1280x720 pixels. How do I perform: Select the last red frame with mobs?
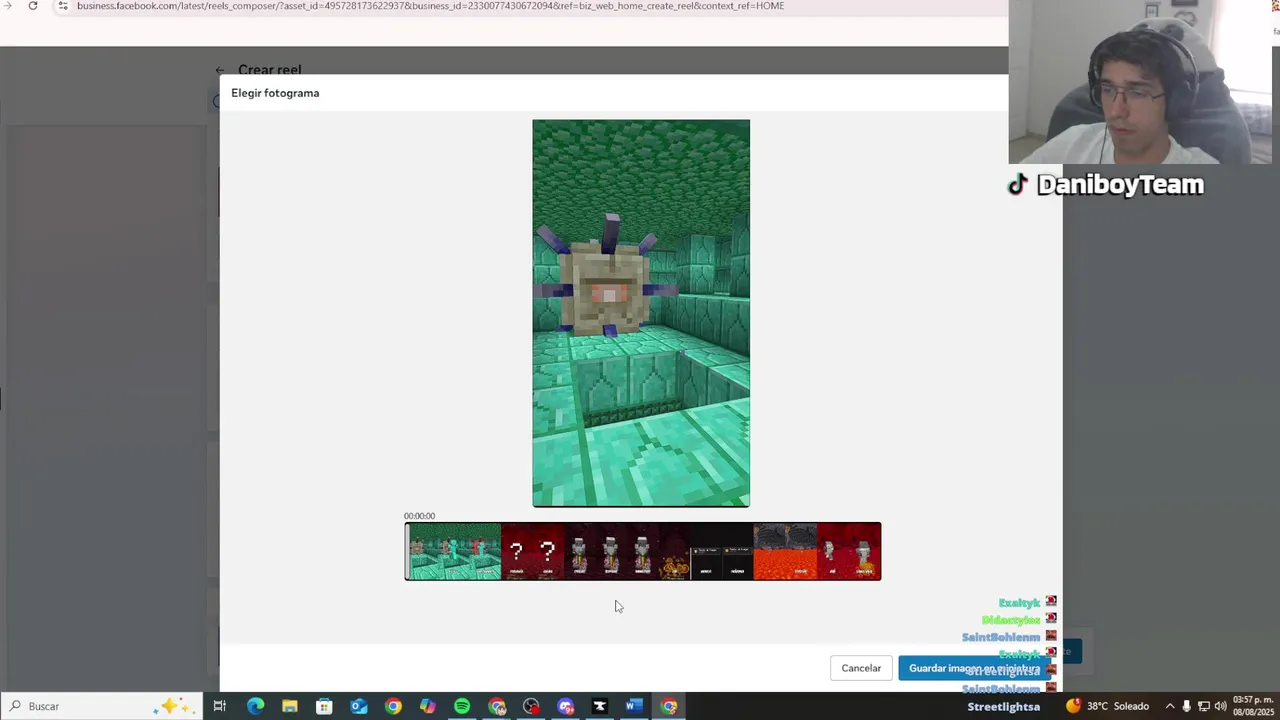tap(849, 551)
